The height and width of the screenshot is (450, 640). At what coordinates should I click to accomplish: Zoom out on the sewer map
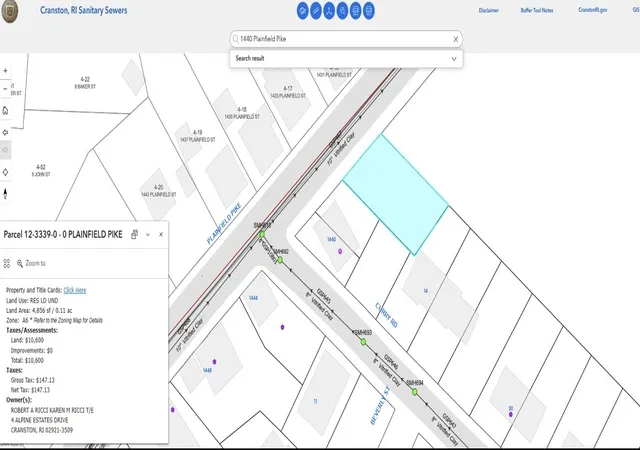point(5,89)
